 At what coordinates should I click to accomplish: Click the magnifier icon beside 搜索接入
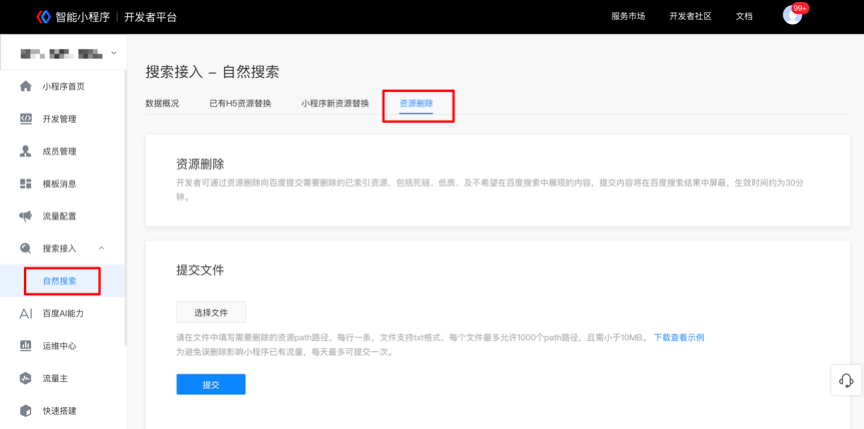point(25,248)
